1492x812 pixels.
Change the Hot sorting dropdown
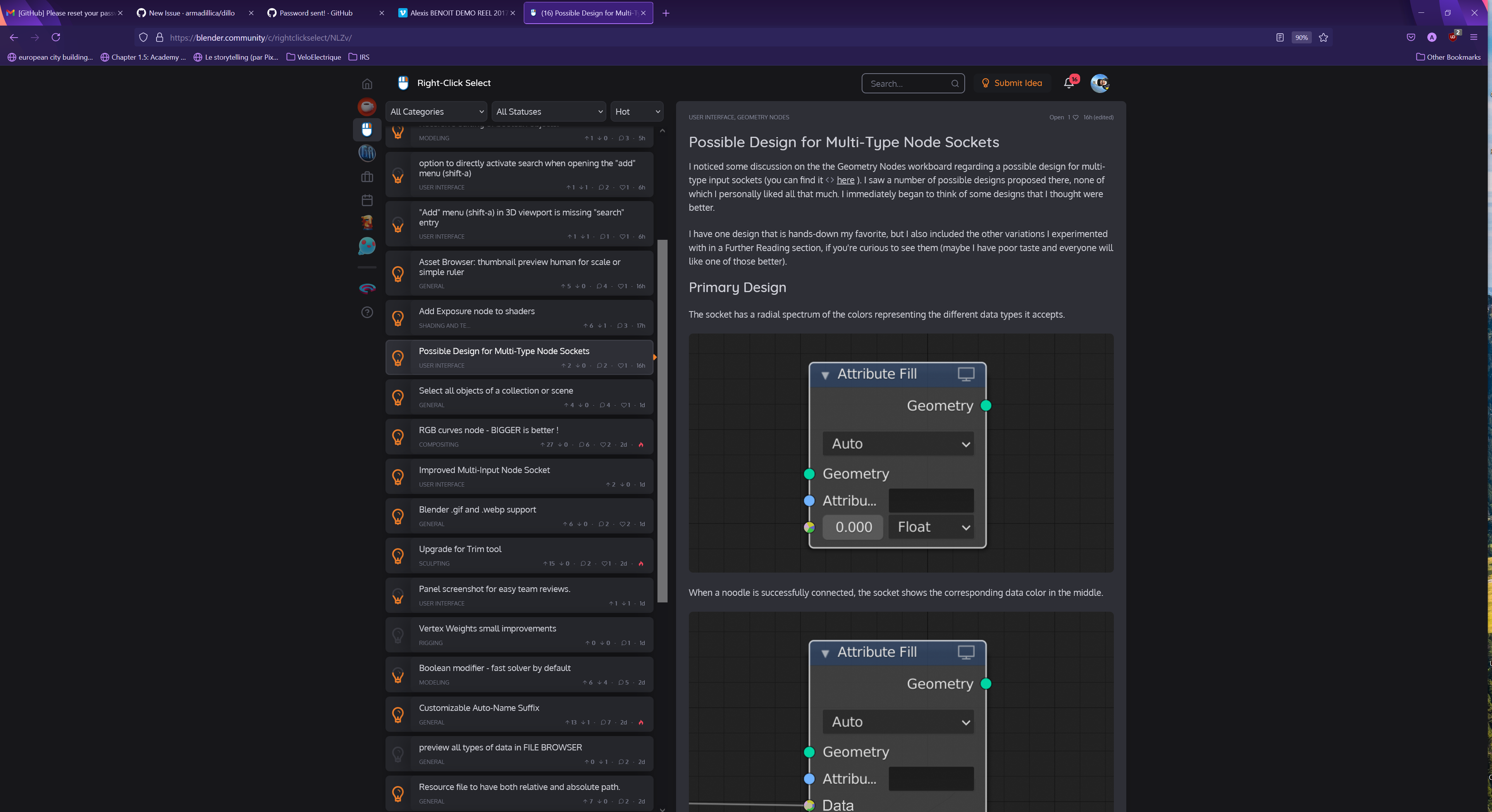click(x=636, y=111)
